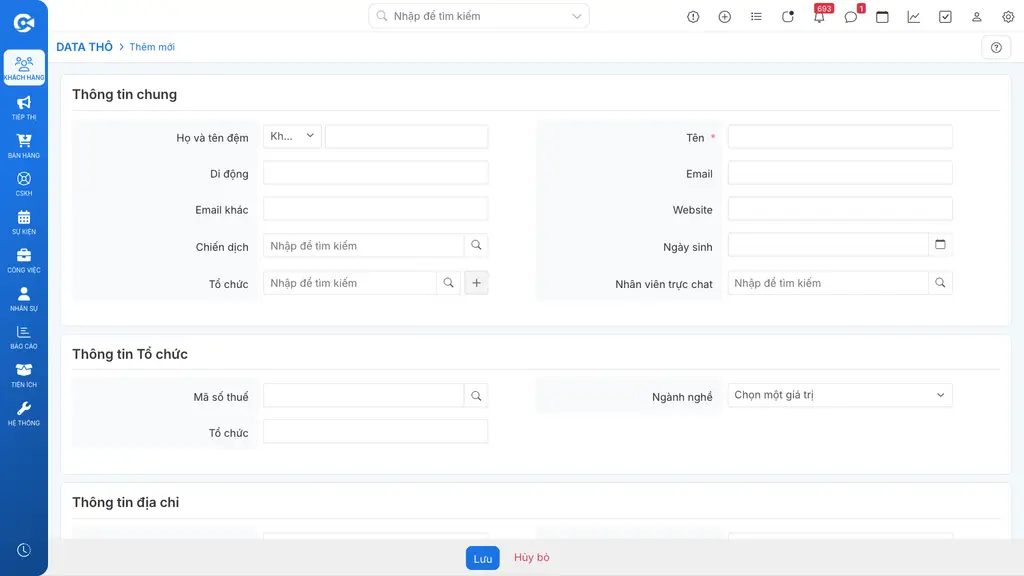The height and width of the screenshot is (576, 1024).
Task: Open the CSKH lifebuoy module
Action: pos(24,184)
